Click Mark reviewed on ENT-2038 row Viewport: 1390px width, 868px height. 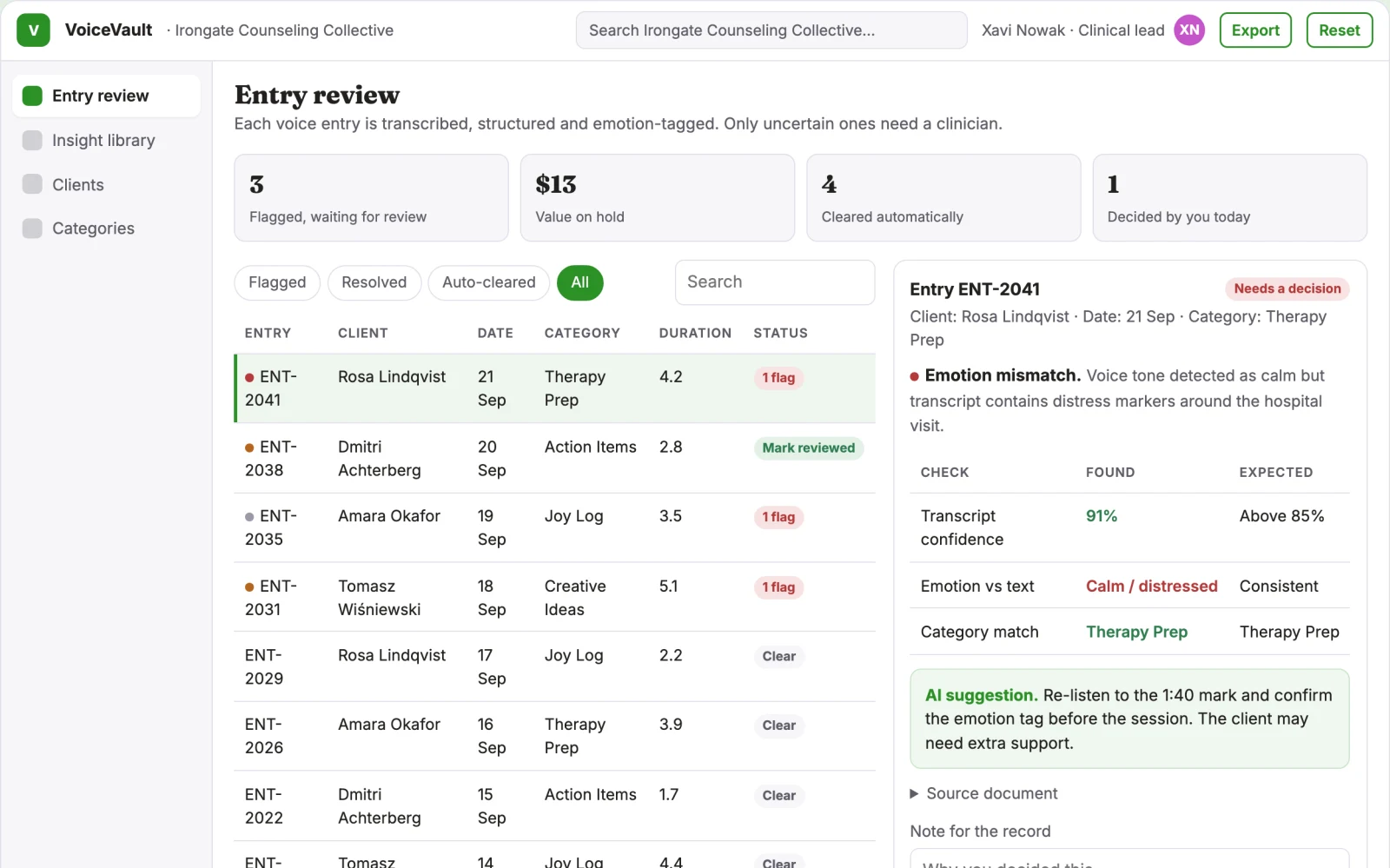pyautogui.click(x=808, y=448)
